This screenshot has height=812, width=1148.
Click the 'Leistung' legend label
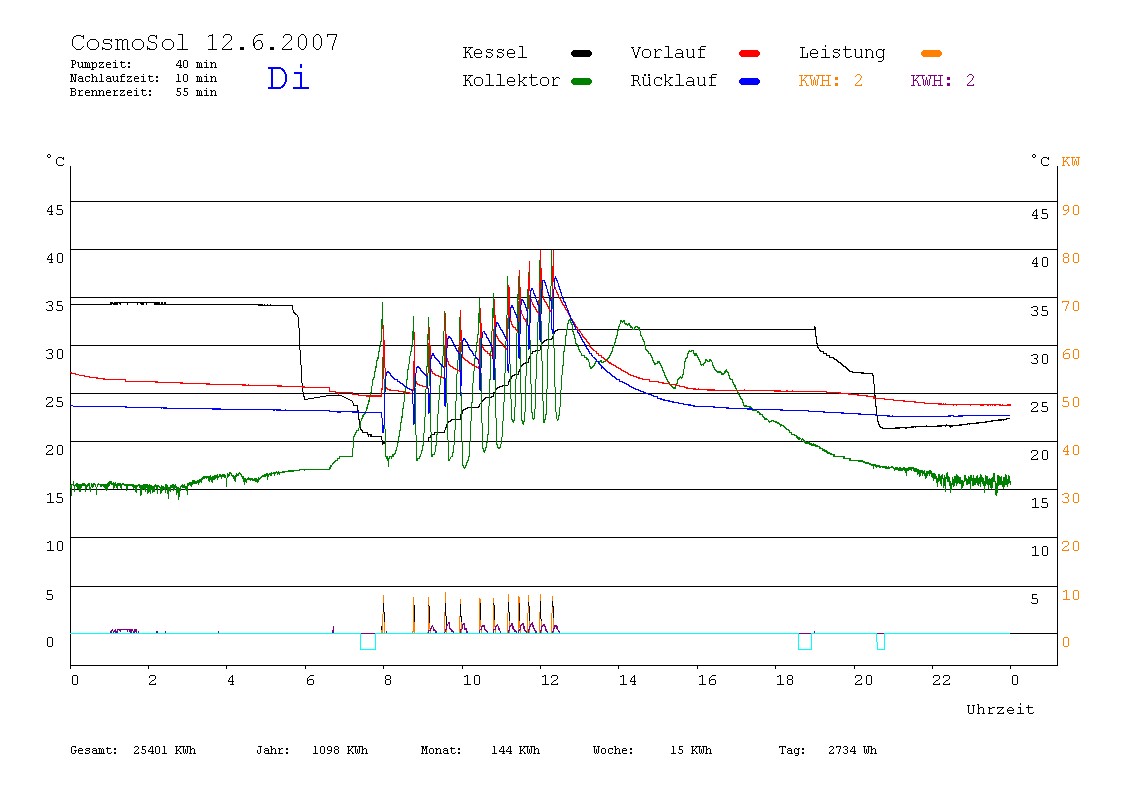click(x=842, y=53)
